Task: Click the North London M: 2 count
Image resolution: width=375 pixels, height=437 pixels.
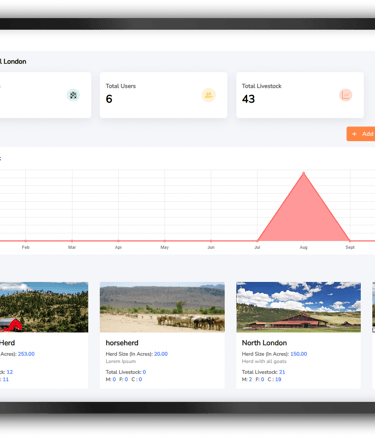Action: (247, 379)
